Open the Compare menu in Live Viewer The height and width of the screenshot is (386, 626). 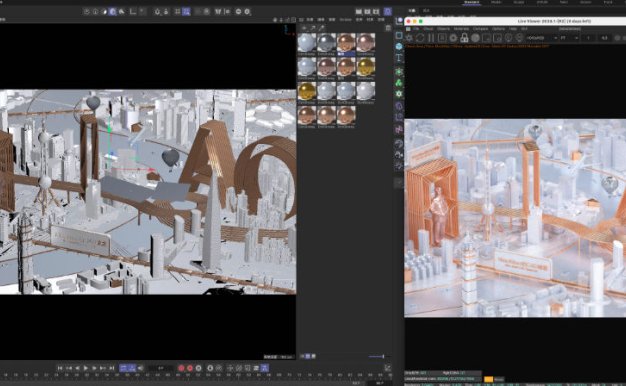(x=481, y=29)
